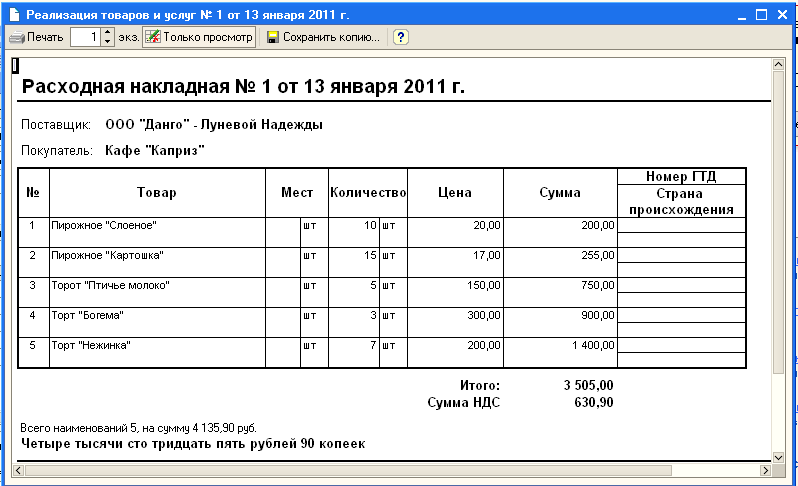Click sum 900,00 cell
This screenshot has height=486, width=798.
click(x=560, y=323)
